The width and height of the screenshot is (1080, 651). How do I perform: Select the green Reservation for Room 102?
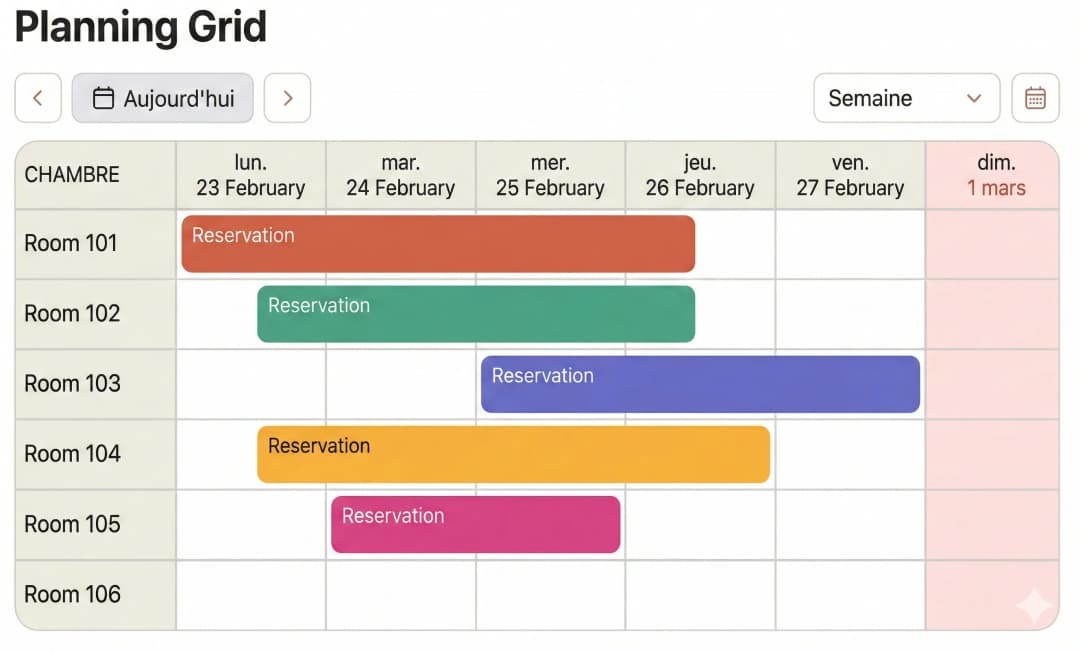point(475,313)
